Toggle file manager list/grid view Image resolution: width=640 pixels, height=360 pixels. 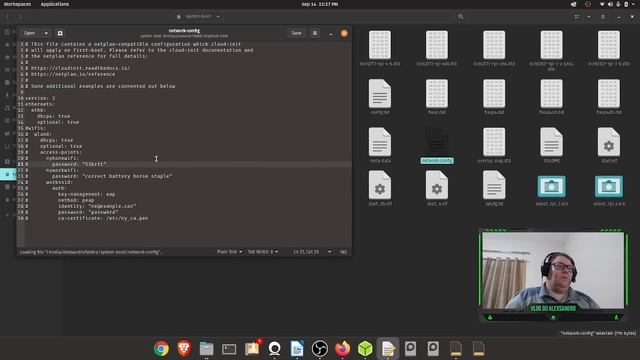pos(577,17)
